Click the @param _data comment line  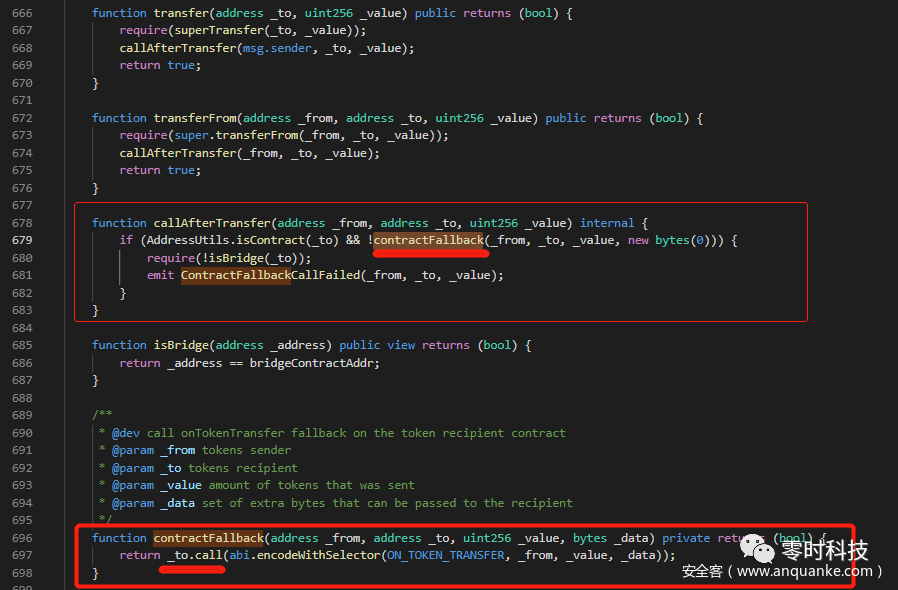click(340, 503)
